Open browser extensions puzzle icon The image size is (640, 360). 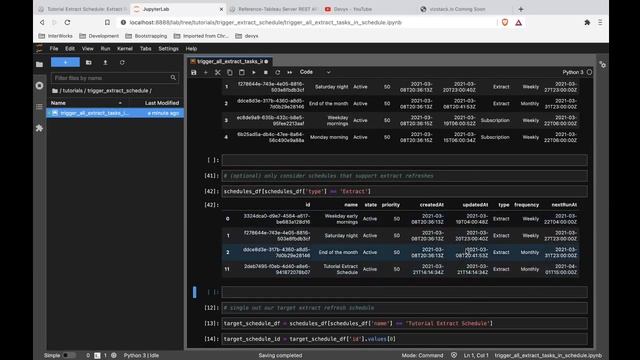[587, 22]
